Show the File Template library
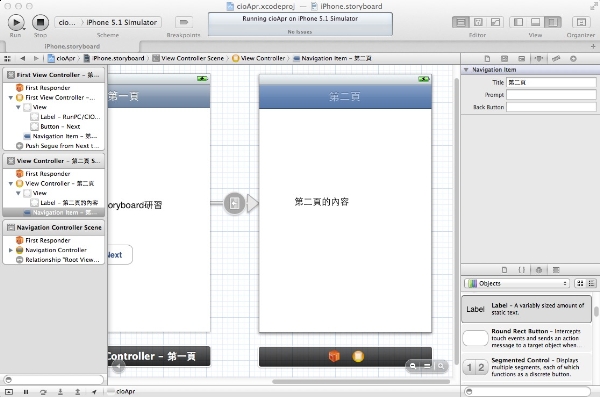Image resolution: width=600 pixels, height=397 pixels. tap(504, 270)
